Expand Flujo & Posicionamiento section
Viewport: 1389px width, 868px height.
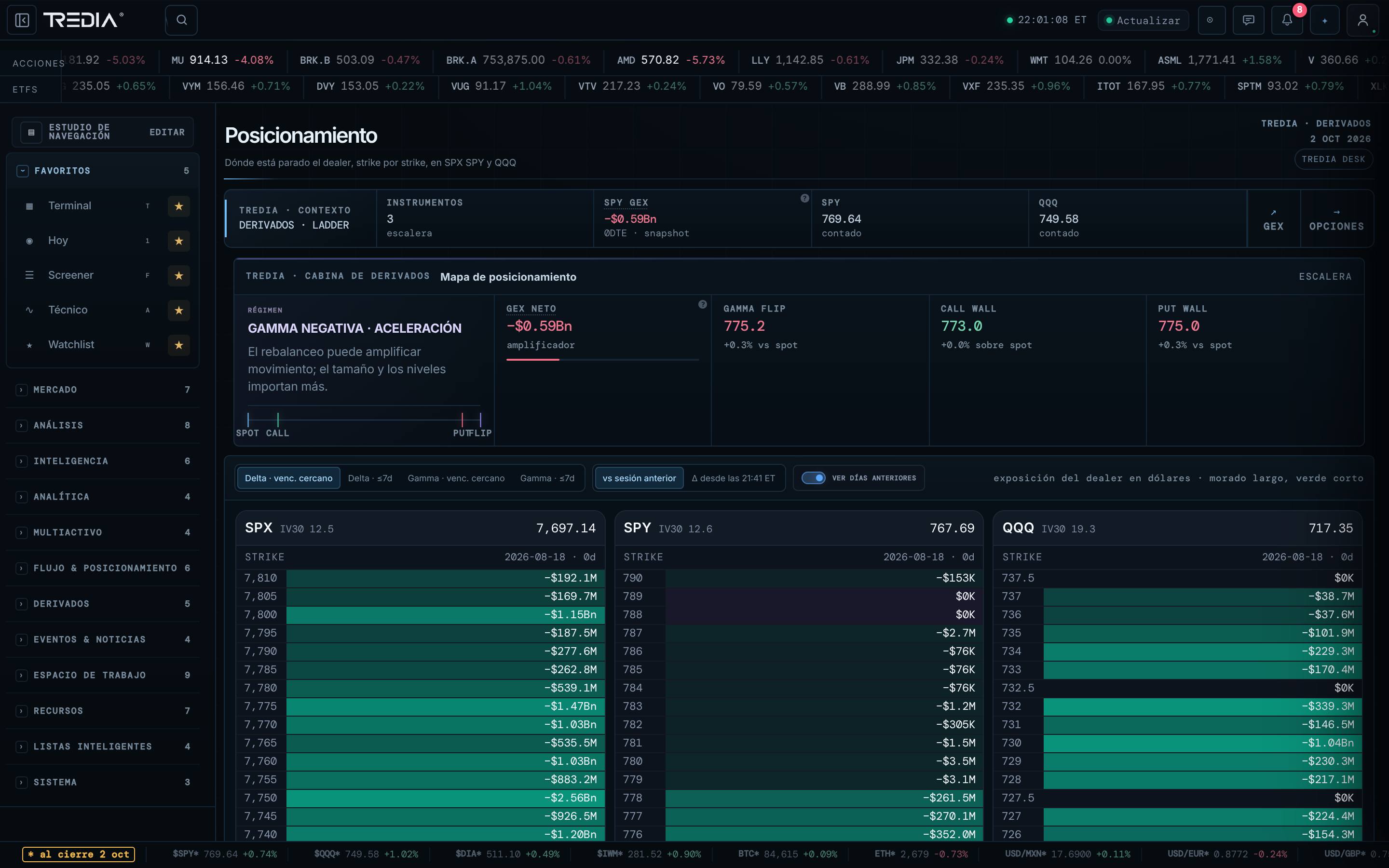pos(21,569)
